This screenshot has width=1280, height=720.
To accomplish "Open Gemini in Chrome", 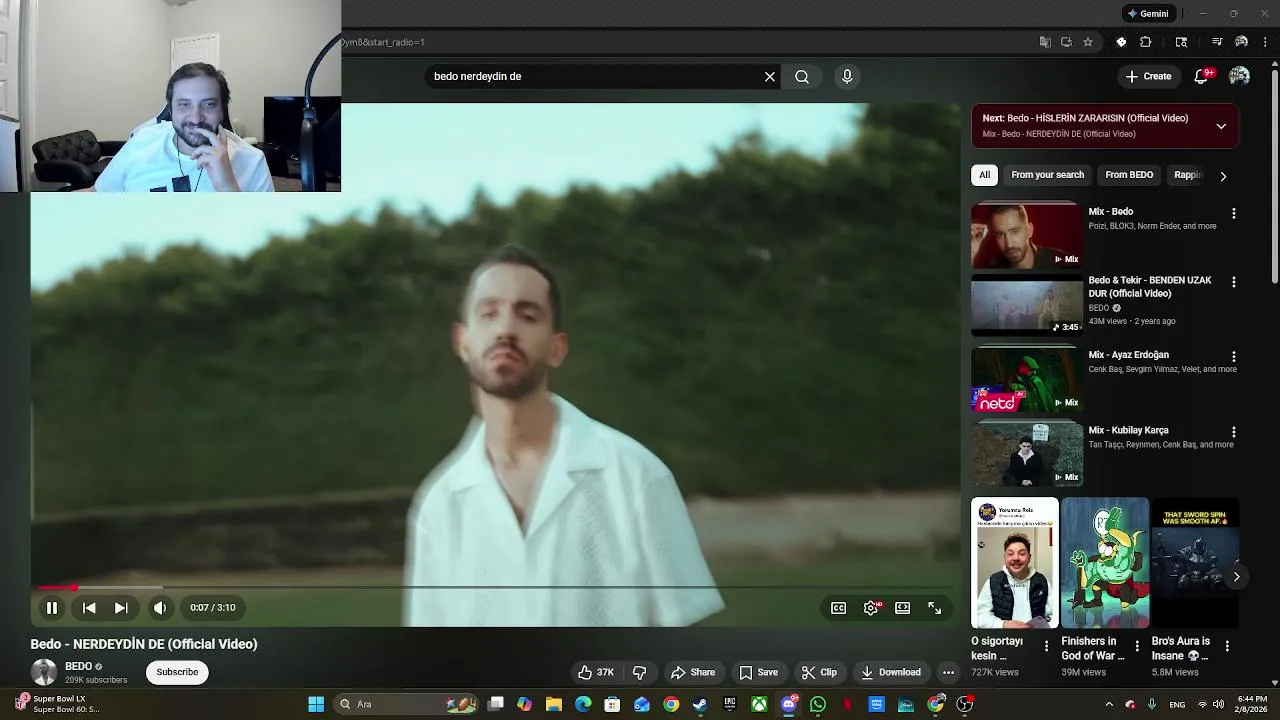I will click(1148, 14).
